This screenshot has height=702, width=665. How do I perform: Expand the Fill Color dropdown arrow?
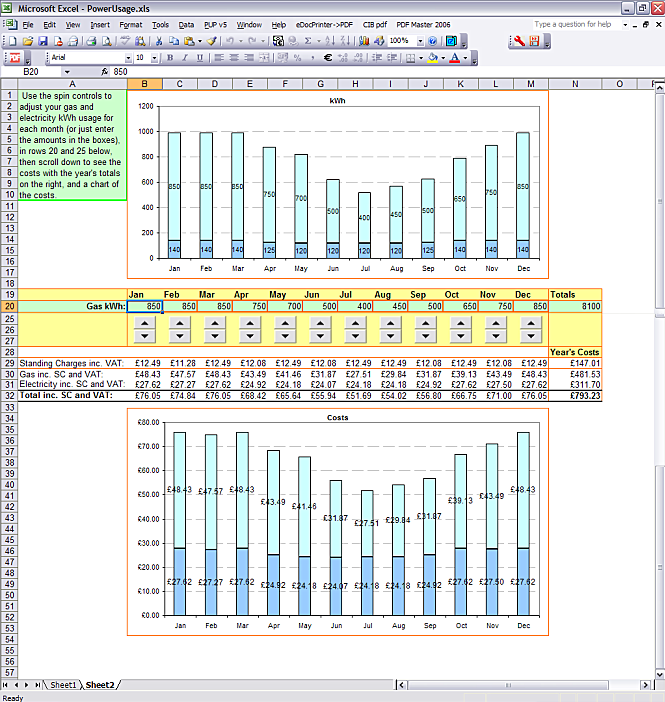click(443, 58)
